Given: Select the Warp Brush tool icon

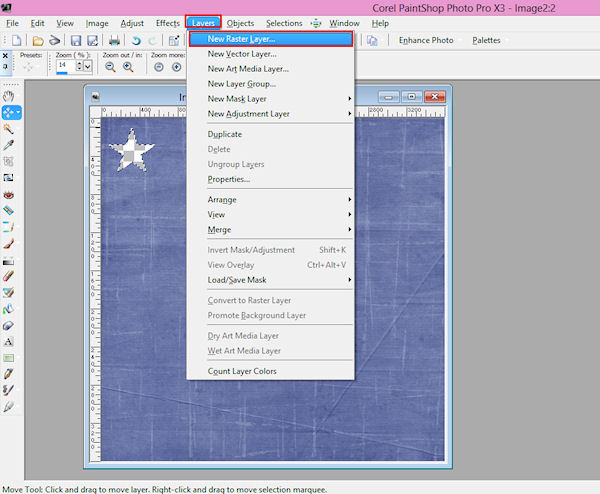Looking at the screenshot, I should [8, 390].
